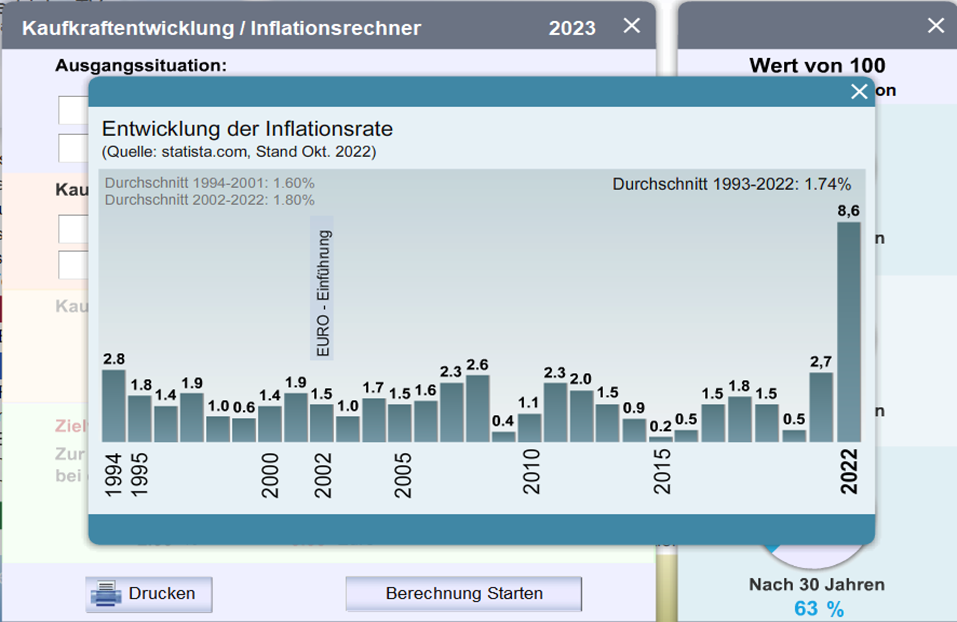Click 'Durchschnitt 1993-2022: 1.74%' text

tap(731, 184)
